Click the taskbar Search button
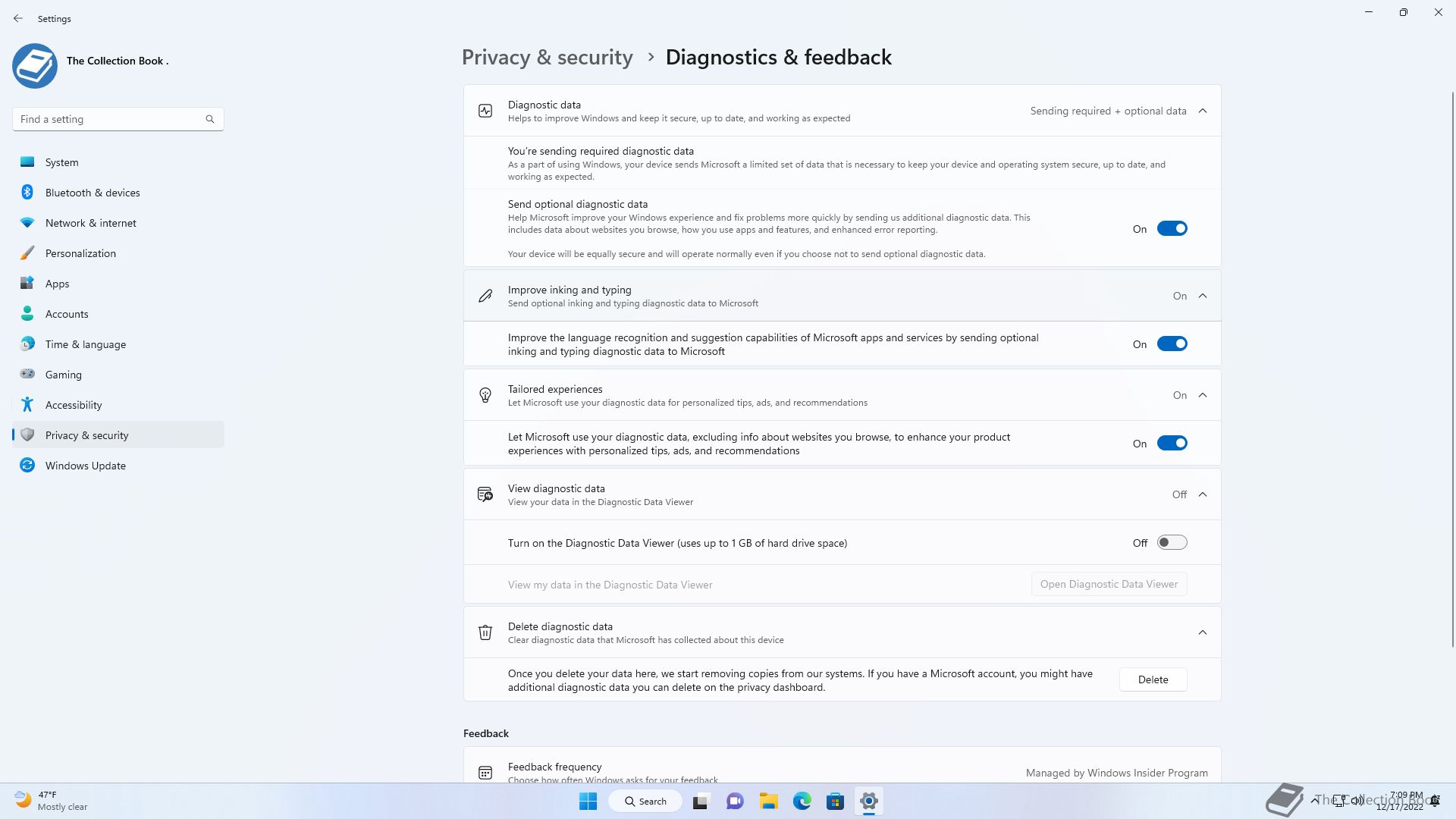 (x=645, y=801)
